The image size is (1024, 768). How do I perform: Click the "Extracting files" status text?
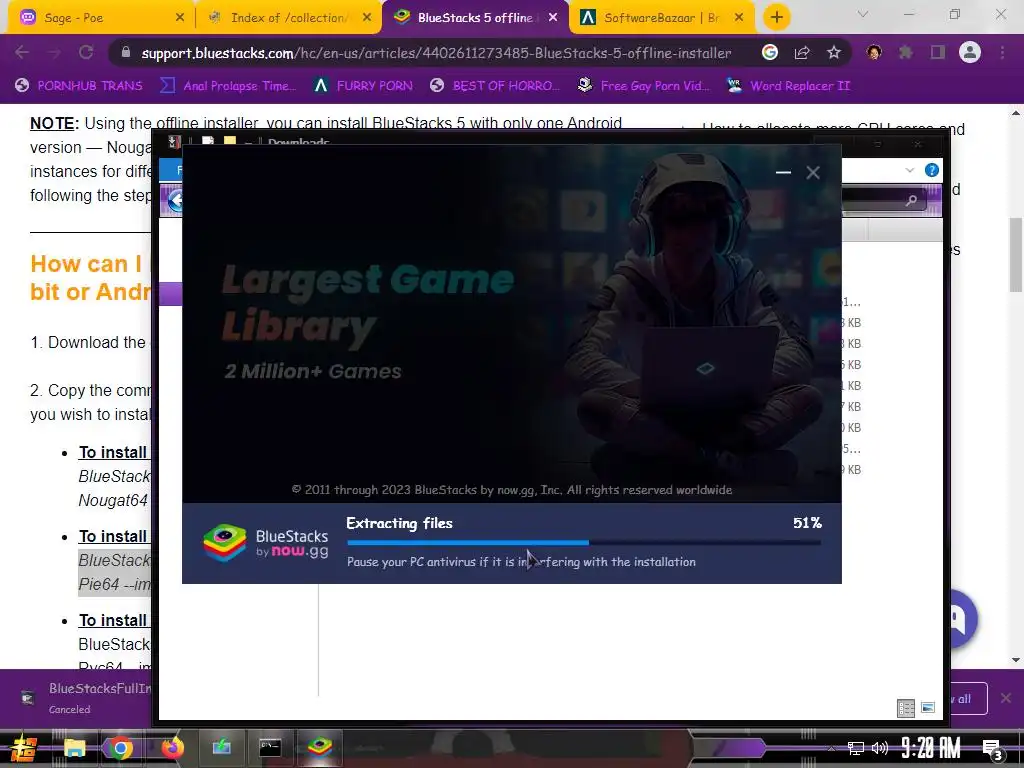coord(400,523)
